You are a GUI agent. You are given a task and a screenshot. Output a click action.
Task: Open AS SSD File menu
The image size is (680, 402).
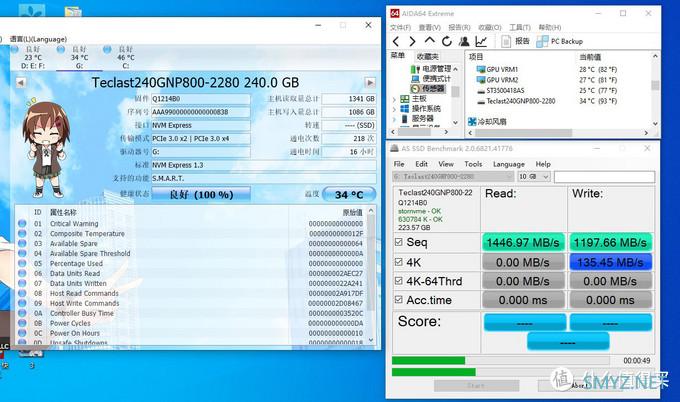(x=399, y=164)
